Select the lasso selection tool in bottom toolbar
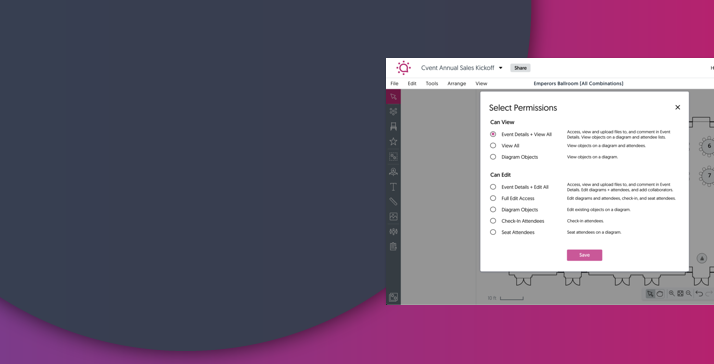714x364 pixels. tap(659, 294)
